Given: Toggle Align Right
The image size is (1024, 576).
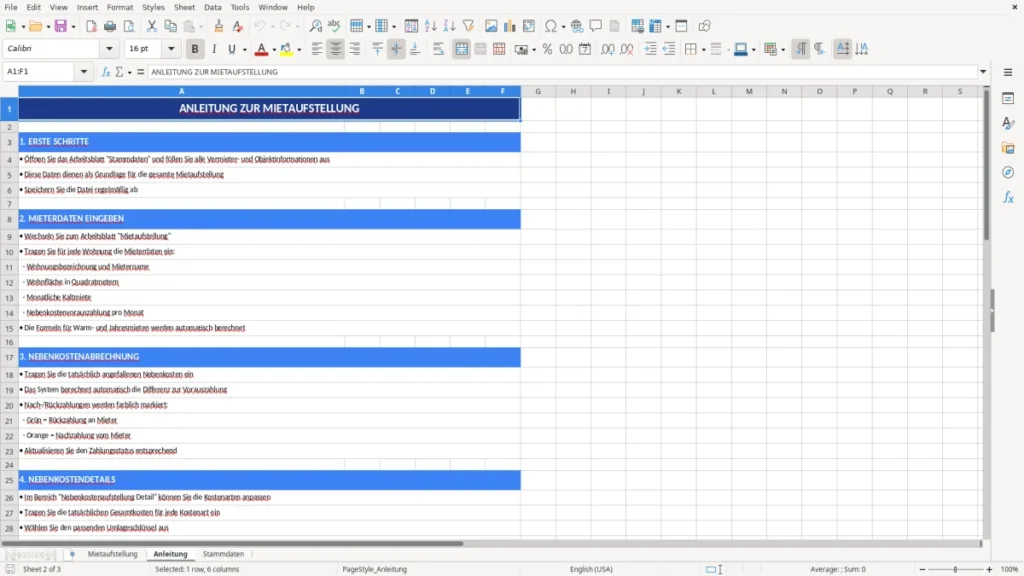Looking at the screenshot, I should (355, 49).
